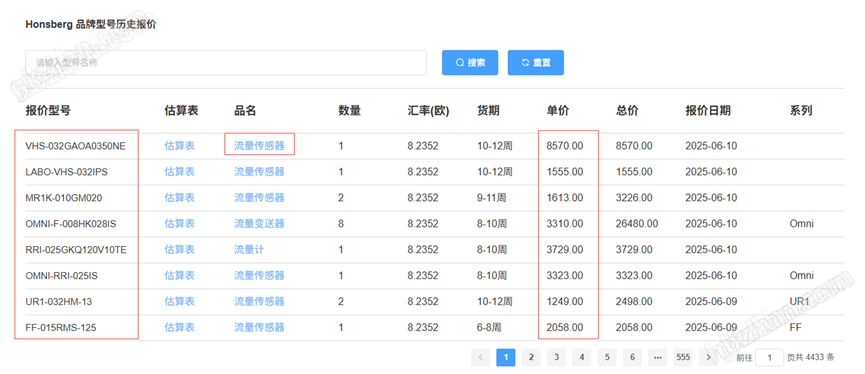The image size is (865, 374).
Task: Go to previous page arrow
Action: 480,357
